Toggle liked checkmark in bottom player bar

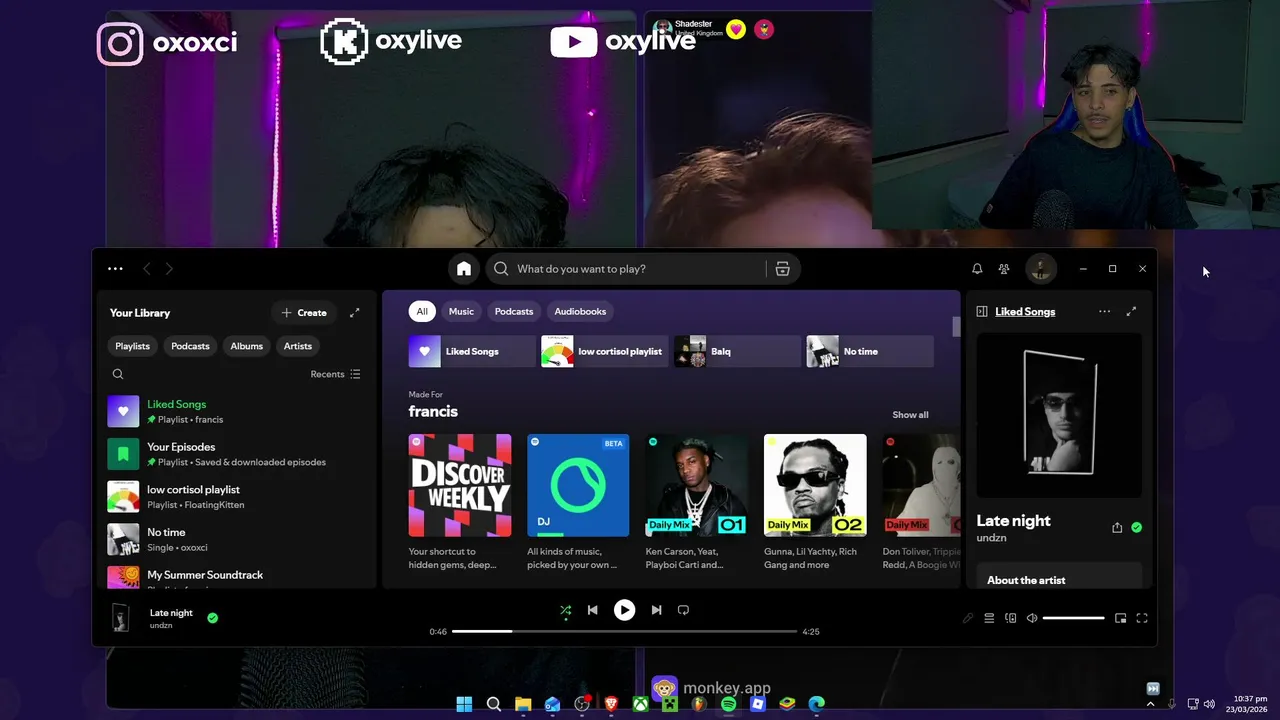click(x=212, y=618)
